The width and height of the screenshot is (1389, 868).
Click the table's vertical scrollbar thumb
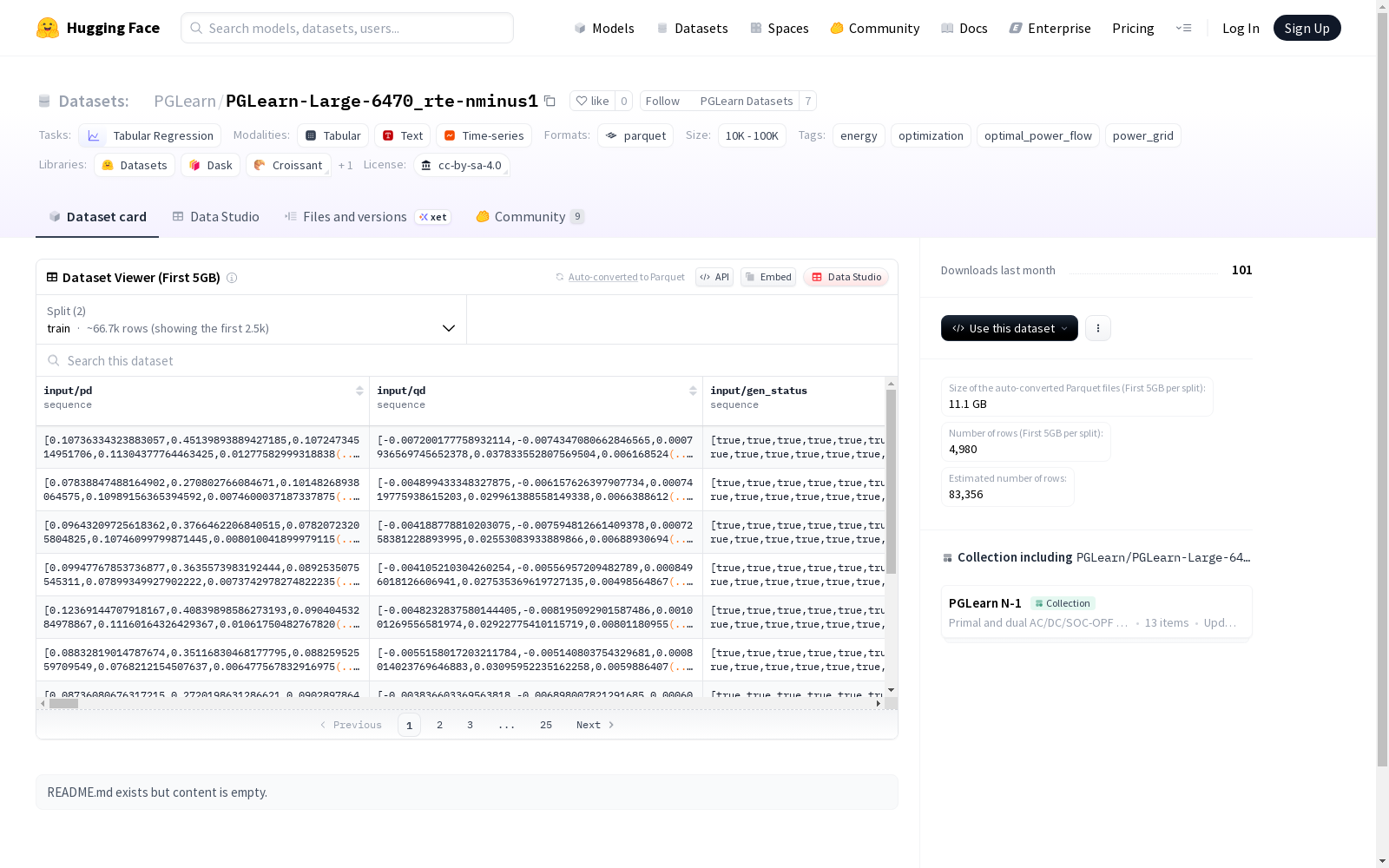point(891,482)
